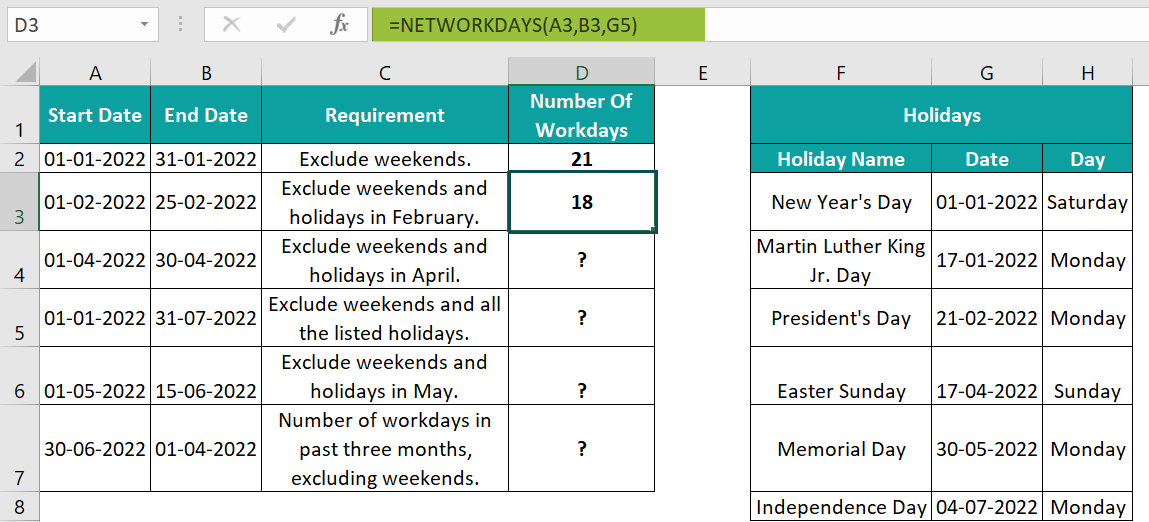1149x522 pixels.
Task: Select row 2 header
Action: tap(20, 158)
